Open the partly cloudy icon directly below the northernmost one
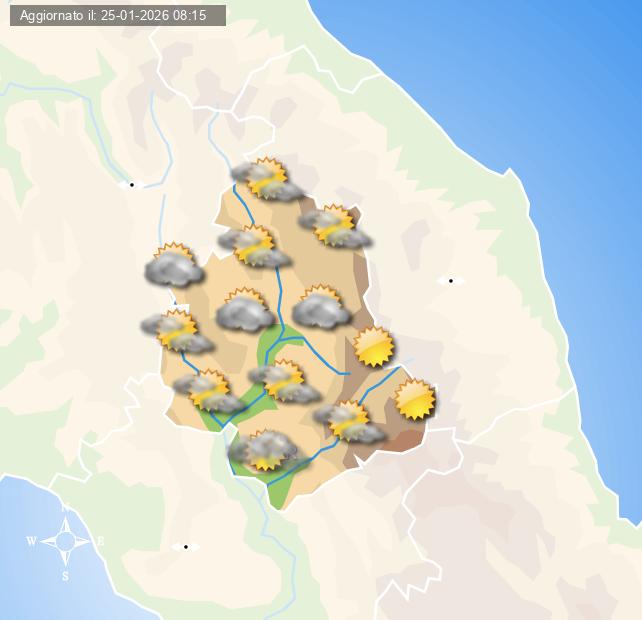642x620 pixels. coord(255,246)
